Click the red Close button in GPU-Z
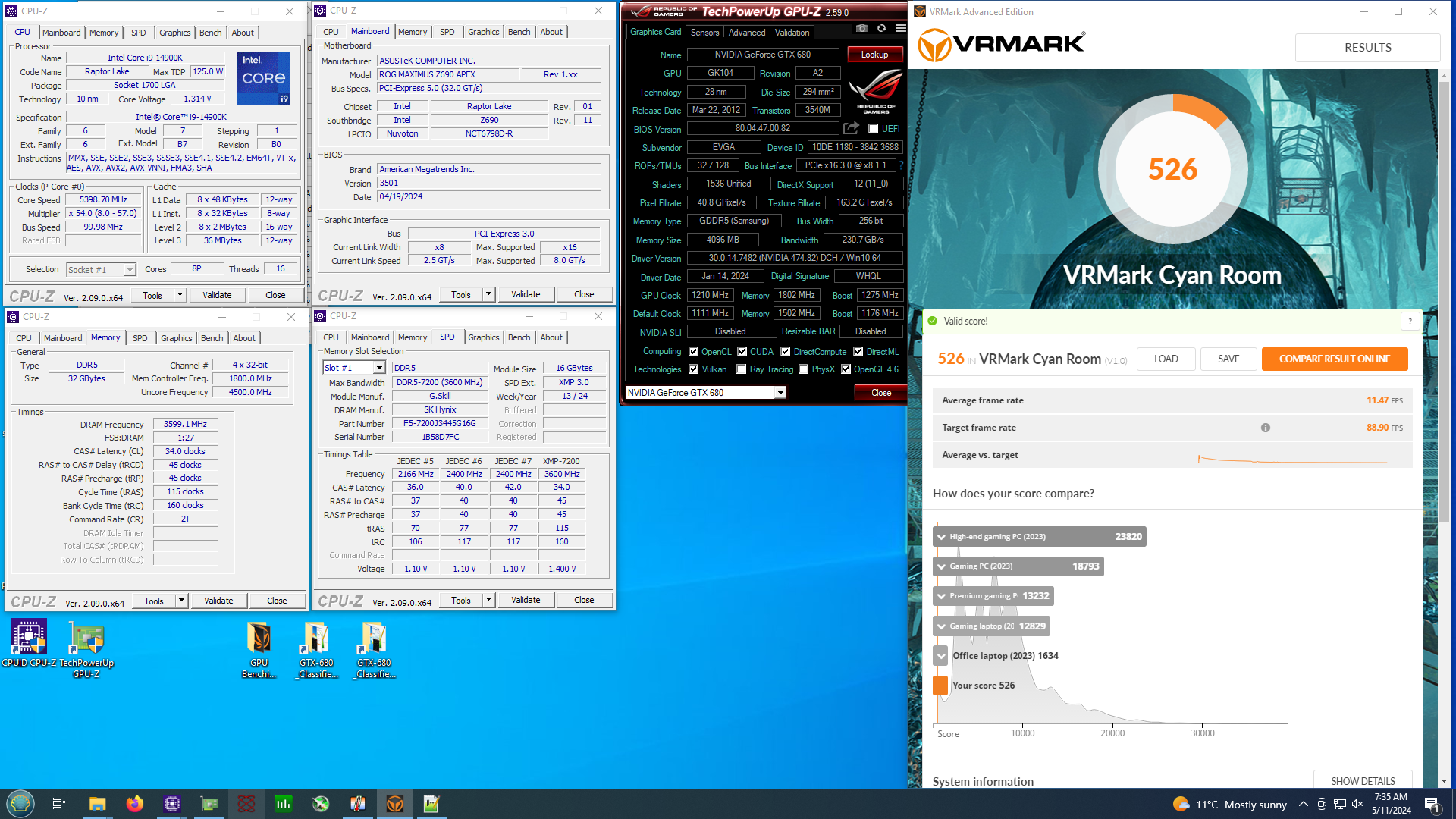The width and height of the screenshot is (1456, 819). click(881, 393)
